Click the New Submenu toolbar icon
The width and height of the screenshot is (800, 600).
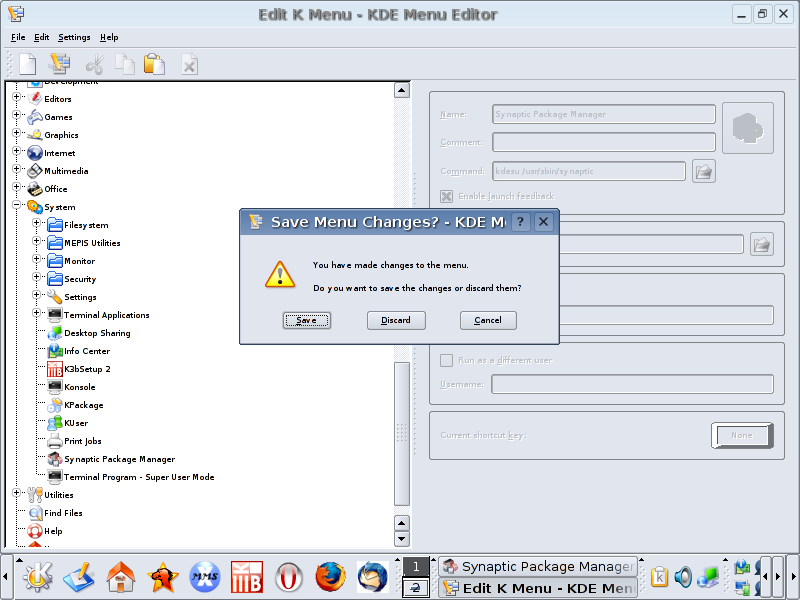point(60,64)
